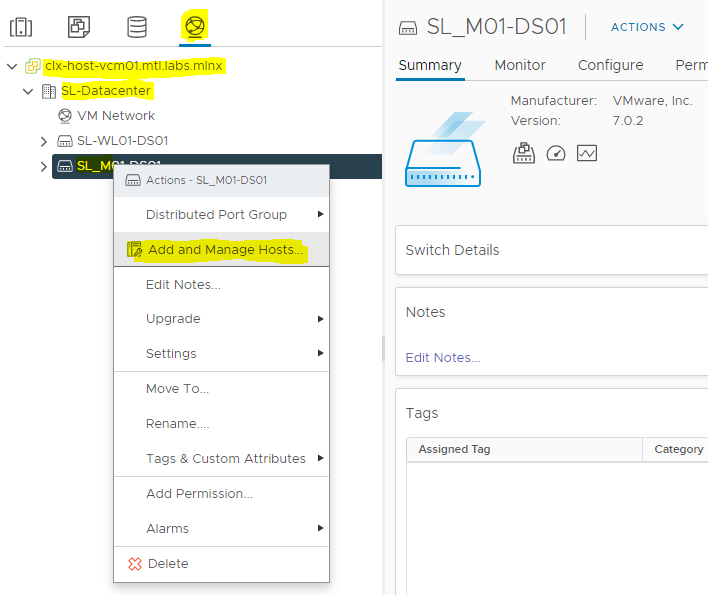The image size is (708, 595).
Task: Select clx-host-vcm01.mtl.labs.mlnx in the tree
Action: click(x=134, y=66)
